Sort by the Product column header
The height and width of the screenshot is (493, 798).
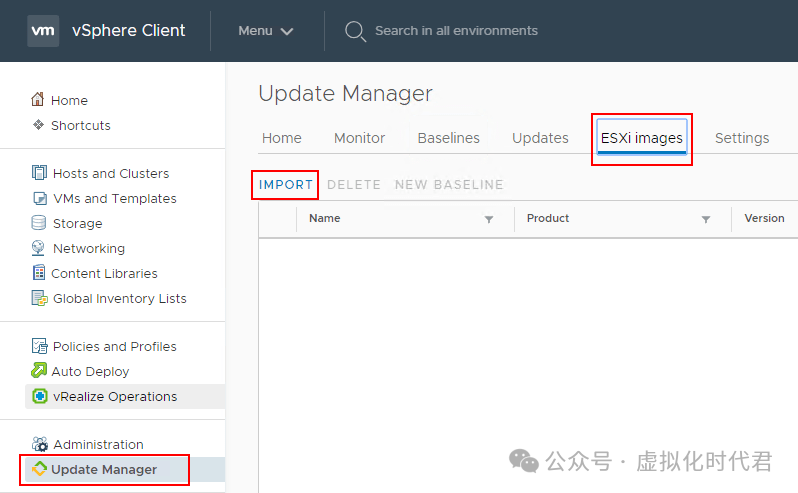click(x=548, y=218)
